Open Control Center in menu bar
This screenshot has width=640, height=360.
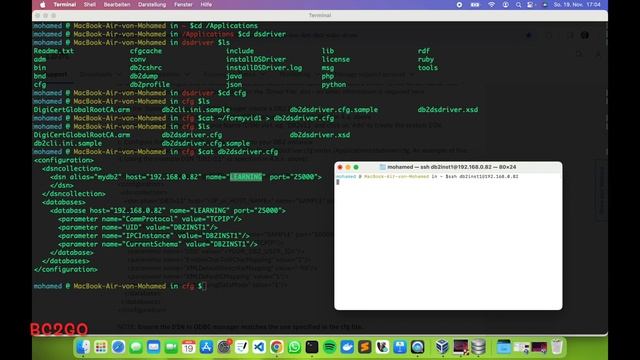click(530, 4)
